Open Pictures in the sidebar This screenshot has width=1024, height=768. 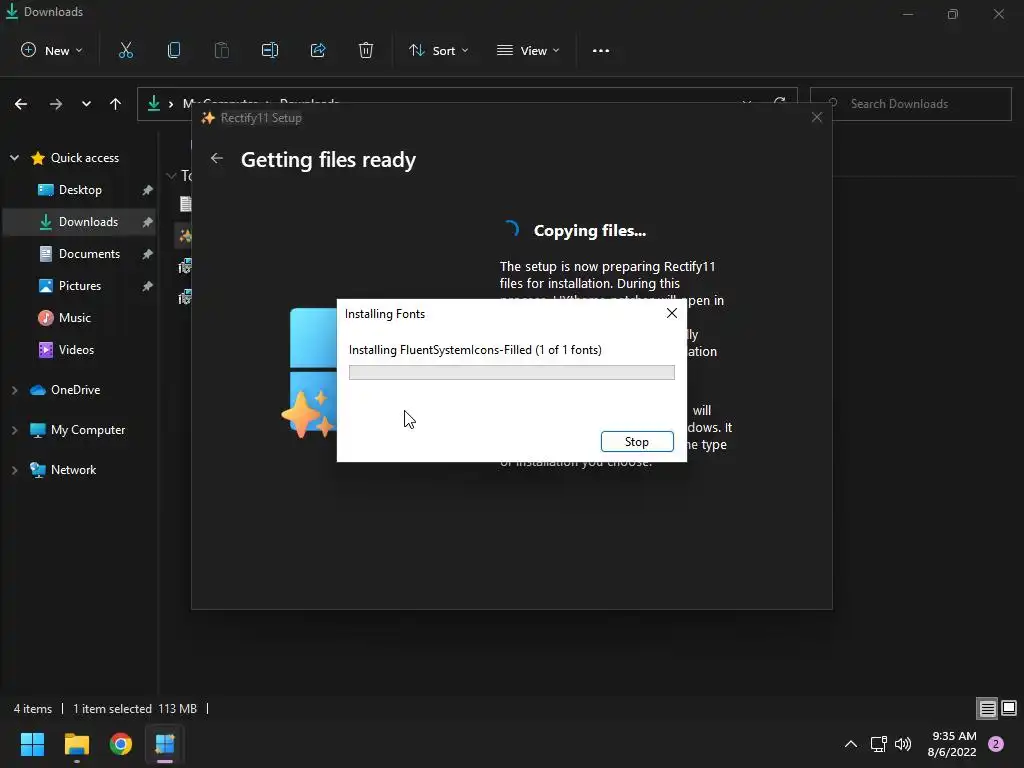coord(80,285)
